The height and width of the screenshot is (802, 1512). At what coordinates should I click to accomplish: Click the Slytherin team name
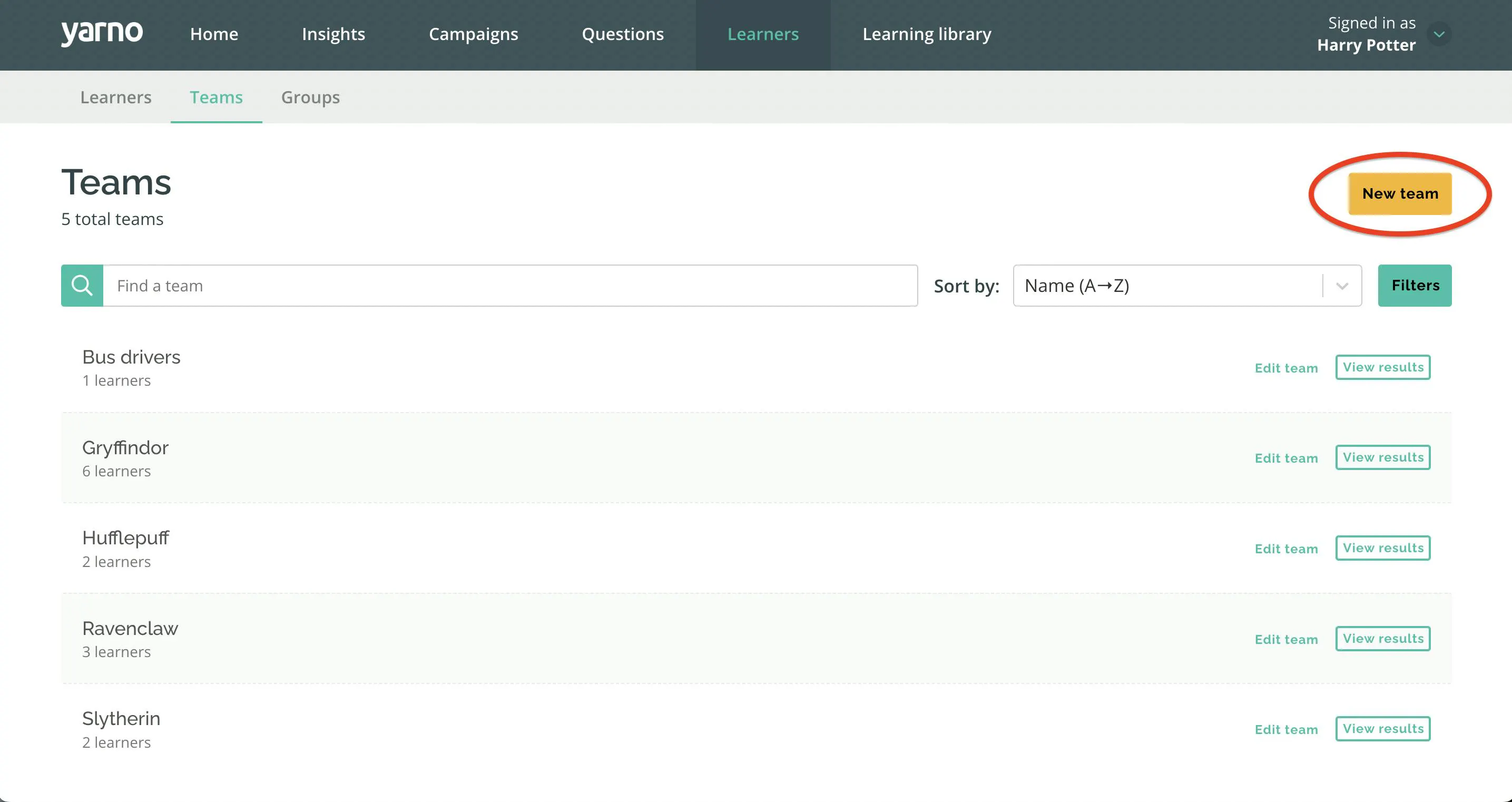121,719
